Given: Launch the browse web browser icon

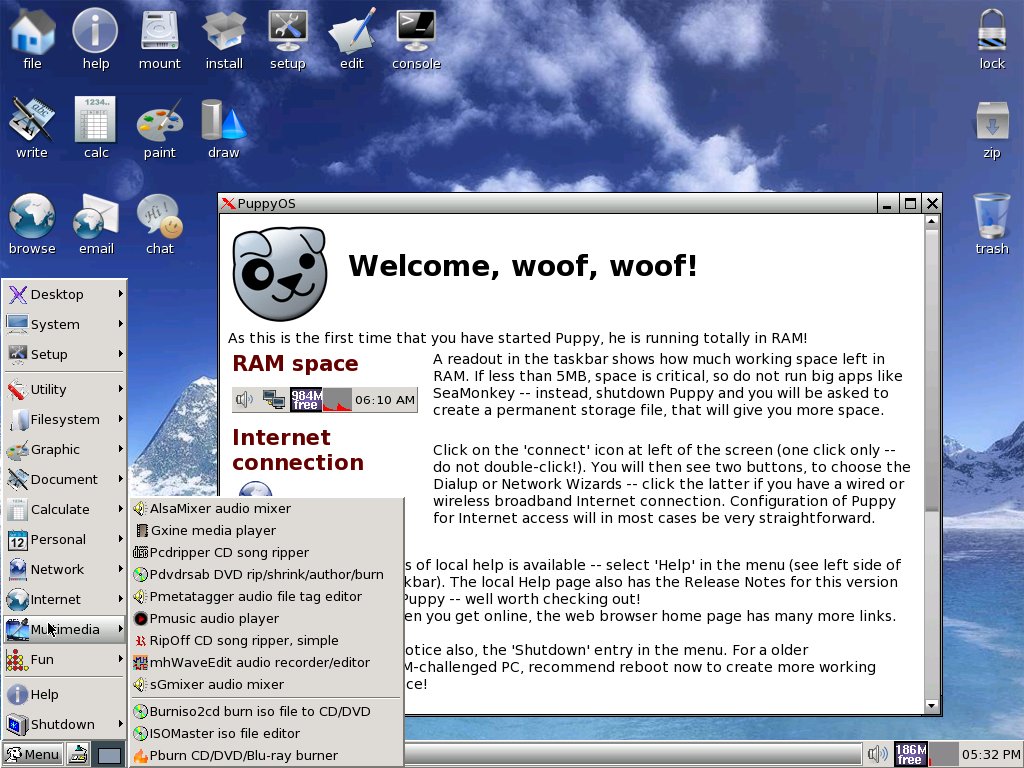Looking at the screenshot, I should [32, 224].
